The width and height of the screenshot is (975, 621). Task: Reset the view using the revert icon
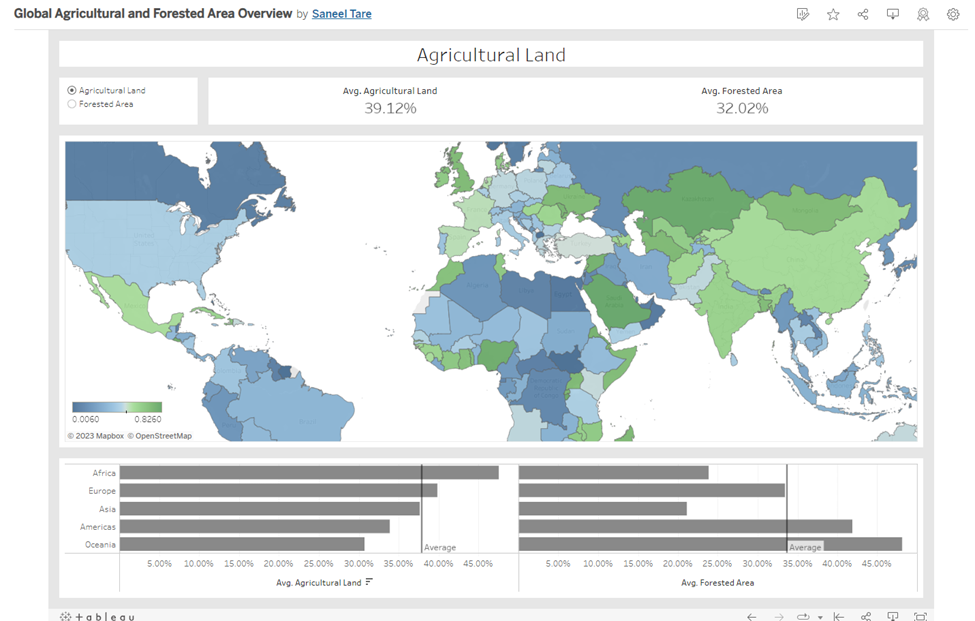point(838,616)
